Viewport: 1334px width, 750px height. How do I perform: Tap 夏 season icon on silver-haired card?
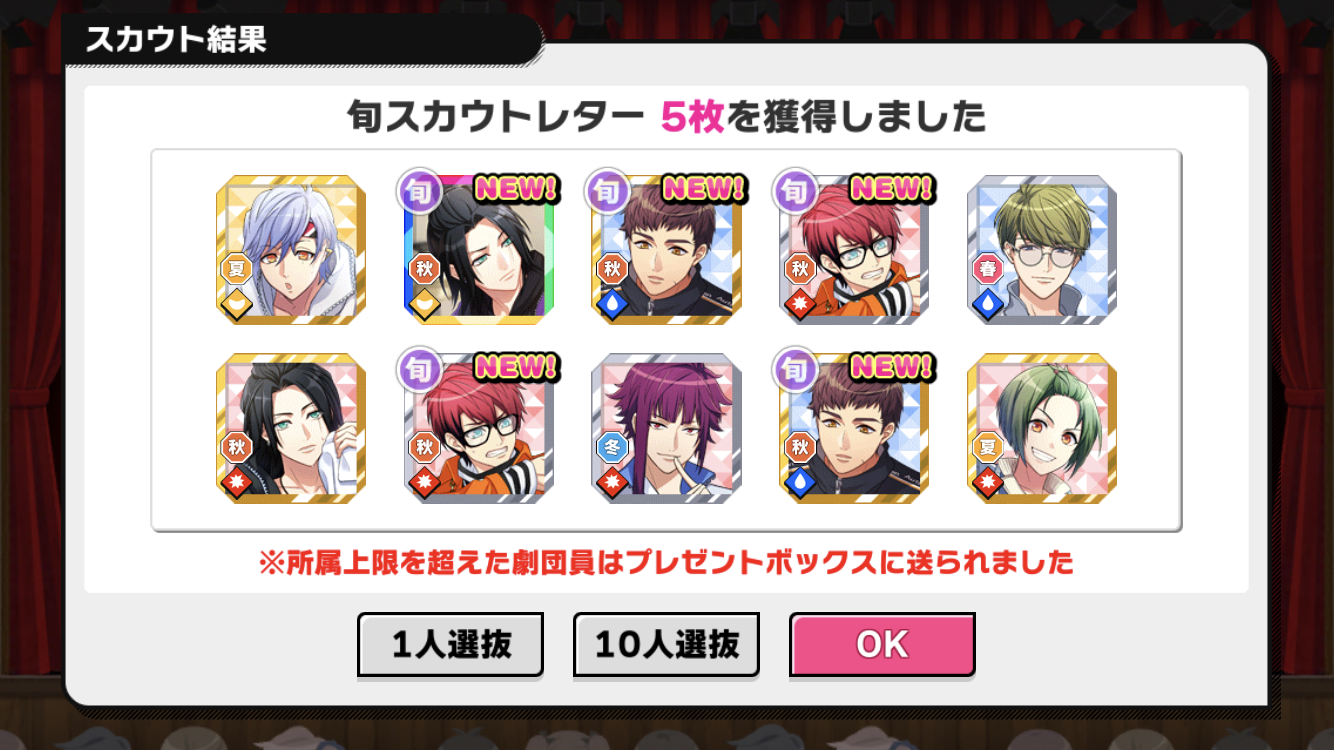(x=236, y=269)
